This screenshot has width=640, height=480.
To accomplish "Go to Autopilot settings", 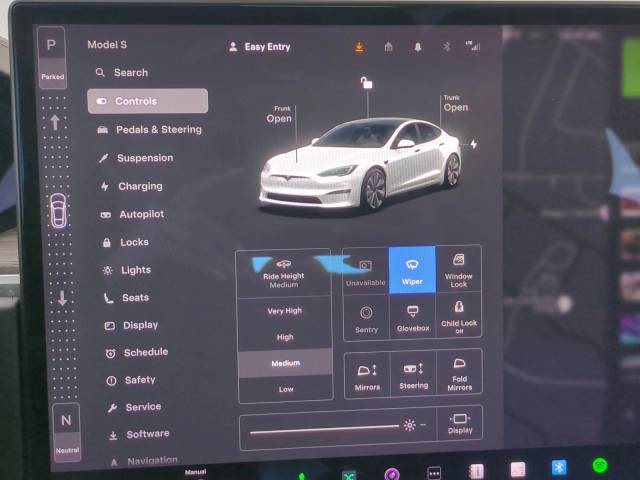I will coord(141,214).
